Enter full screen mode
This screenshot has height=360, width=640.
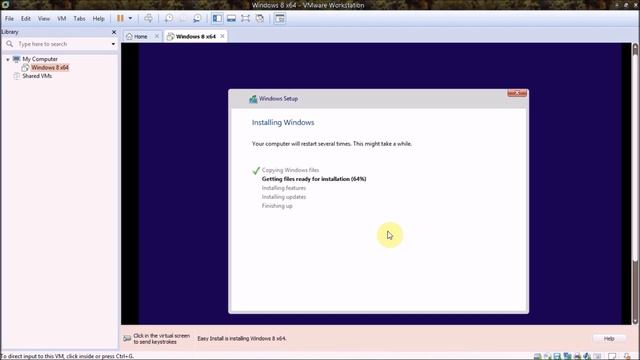click(245, 18)
